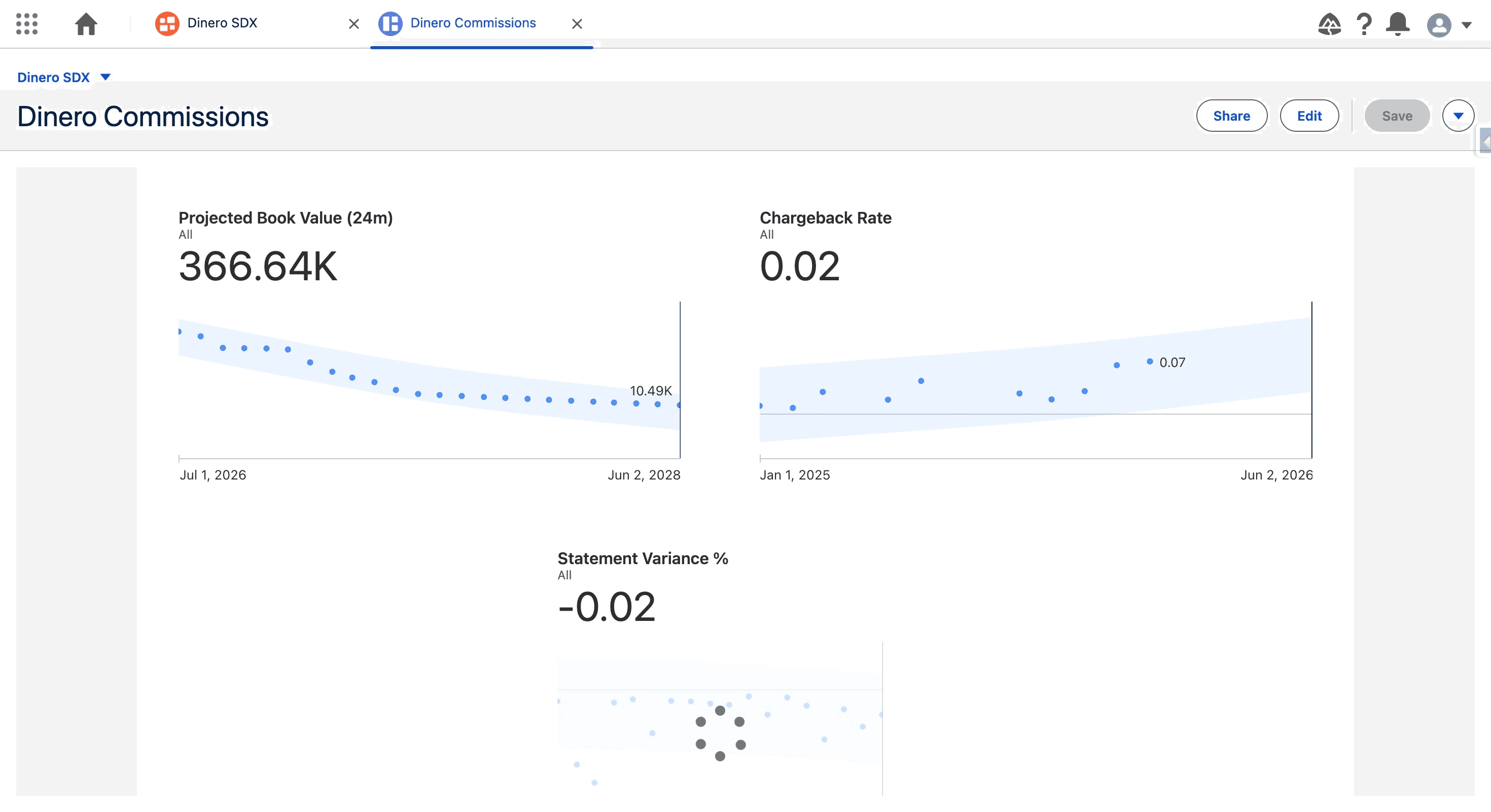Click the Dinero SDX orange tab icon
Image resolution: width=1491 pixels, height=812 pixels.
(x=167, y=24)
